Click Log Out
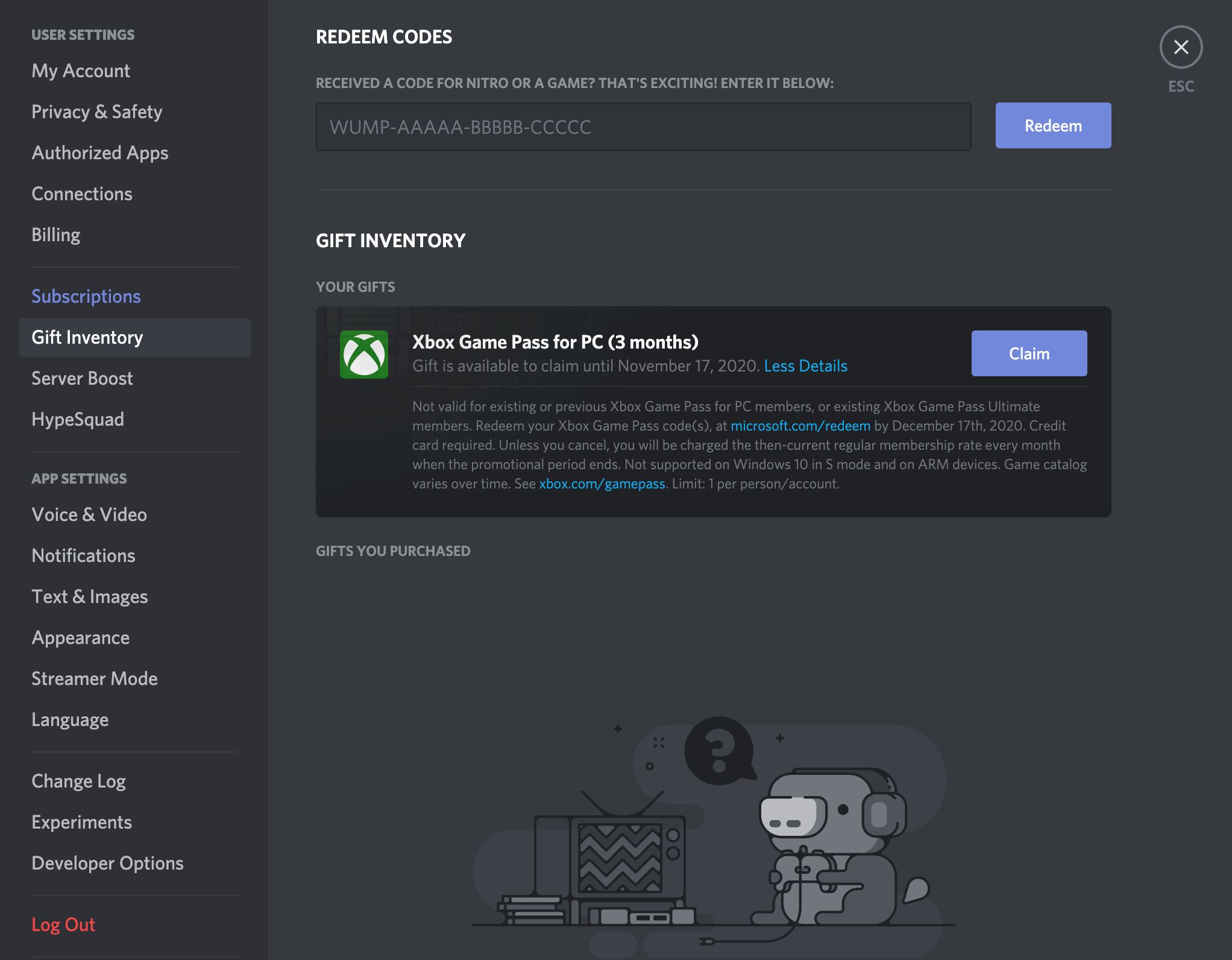The width and height of the screenshot is (1232, 960). 63,924
